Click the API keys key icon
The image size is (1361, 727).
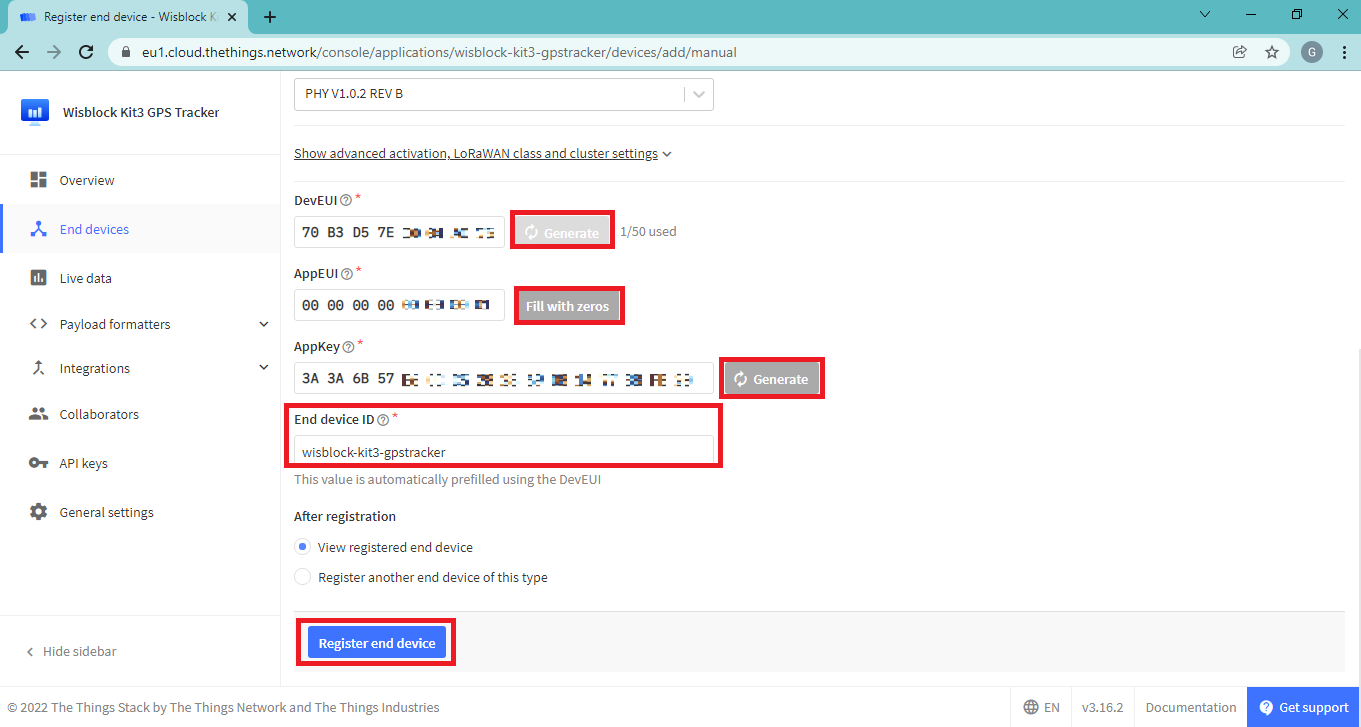(x=39, y=463)
